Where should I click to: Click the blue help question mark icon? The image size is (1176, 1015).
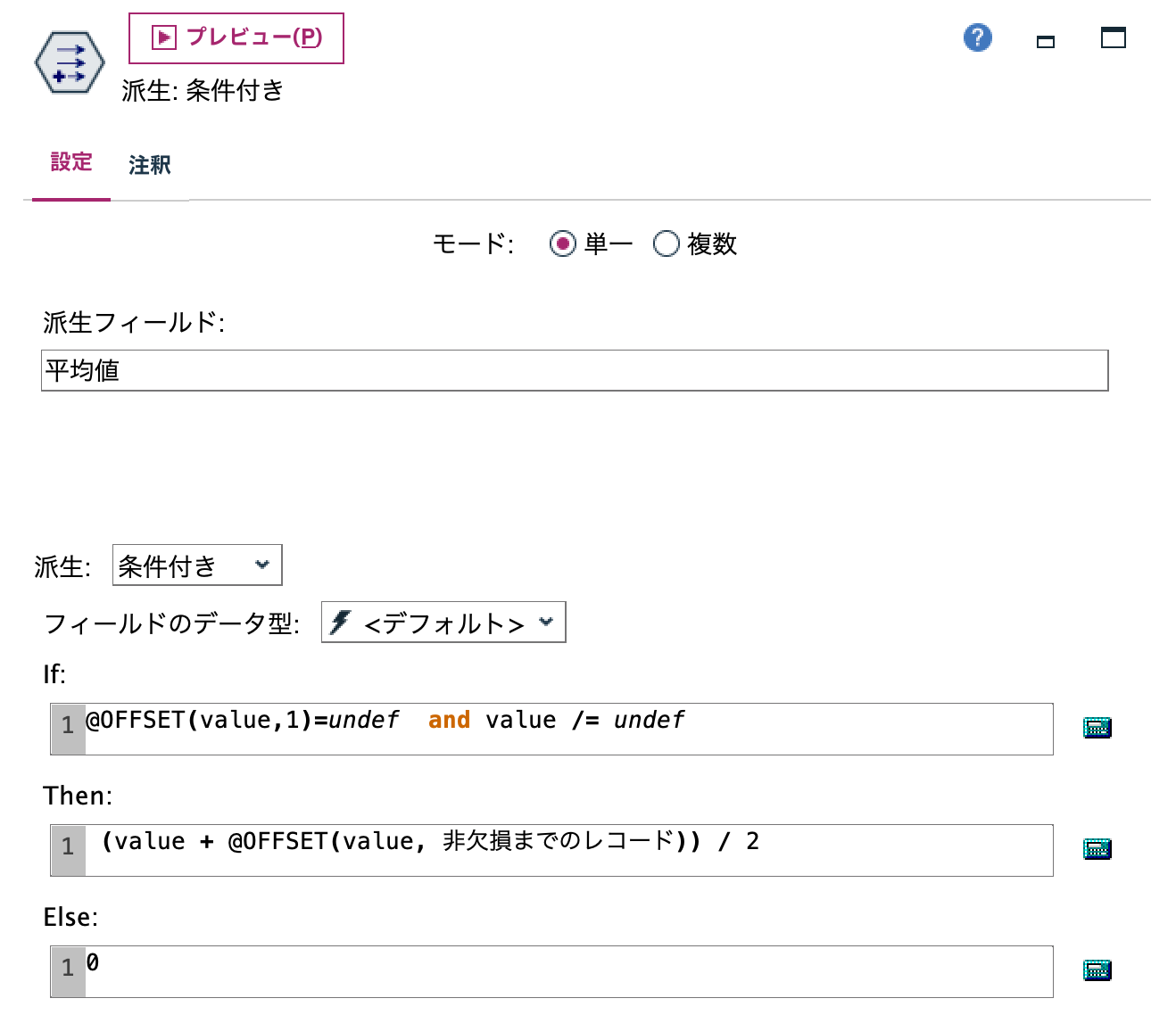point(977,38)
